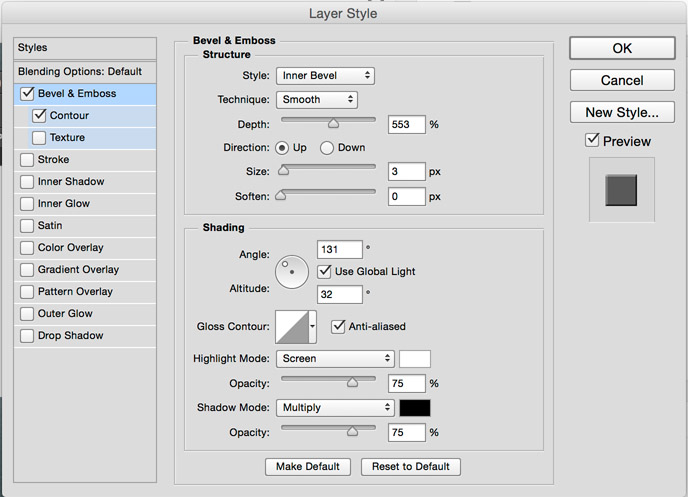The width and height of the screenshot is (688, 497).
Task: Uncheck the Bevel & Emboss checkbox
Action: (27, 93)
